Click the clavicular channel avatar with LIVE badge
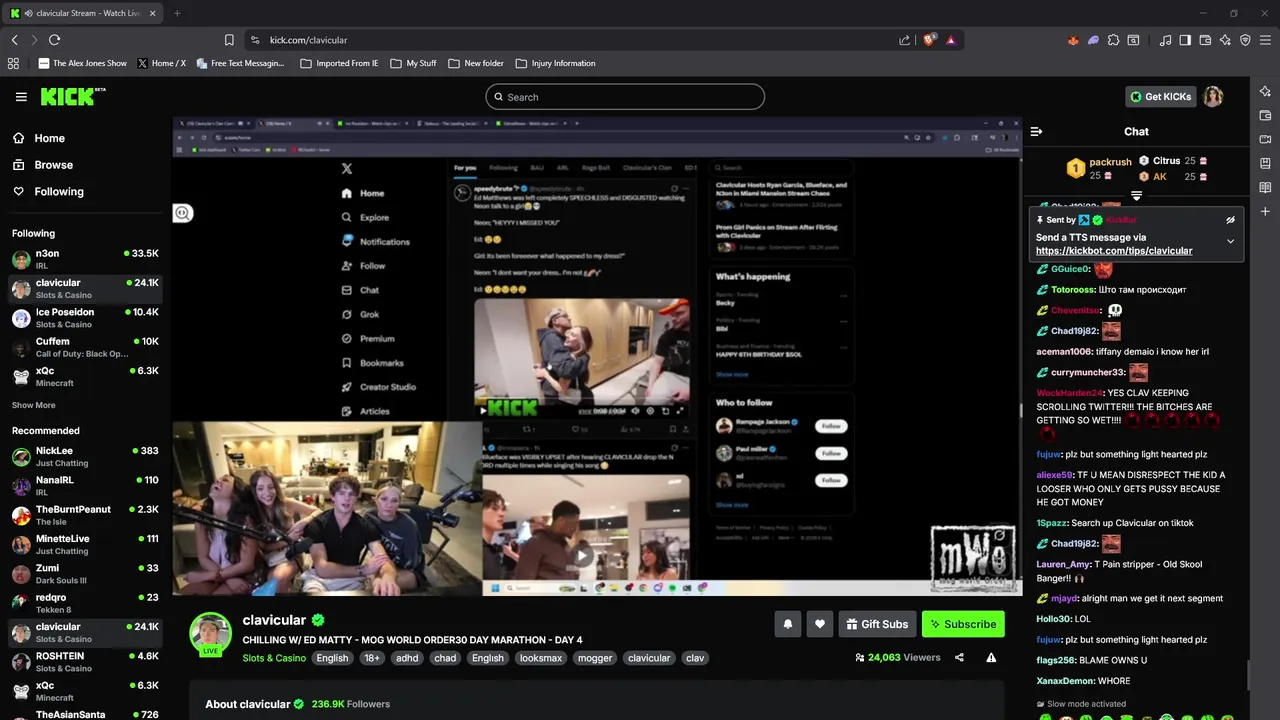Image resolution: width=1280 pixels, height=720 pixels. [211, 634]
